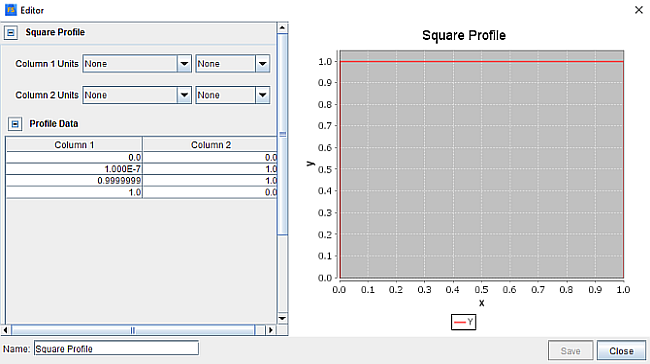Collapse the Profile Data section

click(x=15, y=124)
